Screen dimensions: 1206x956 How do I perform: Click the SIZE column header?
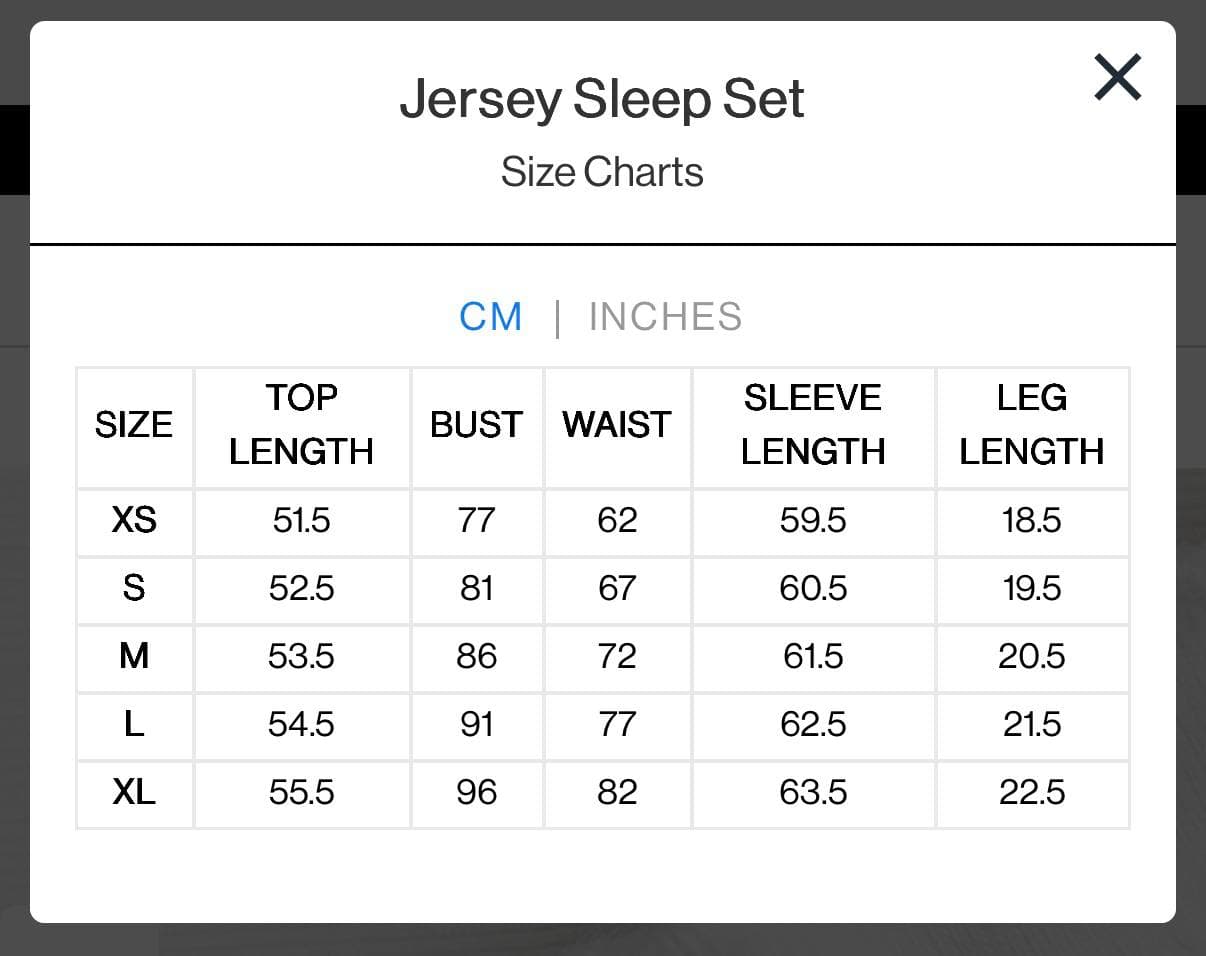click(134, 425)
